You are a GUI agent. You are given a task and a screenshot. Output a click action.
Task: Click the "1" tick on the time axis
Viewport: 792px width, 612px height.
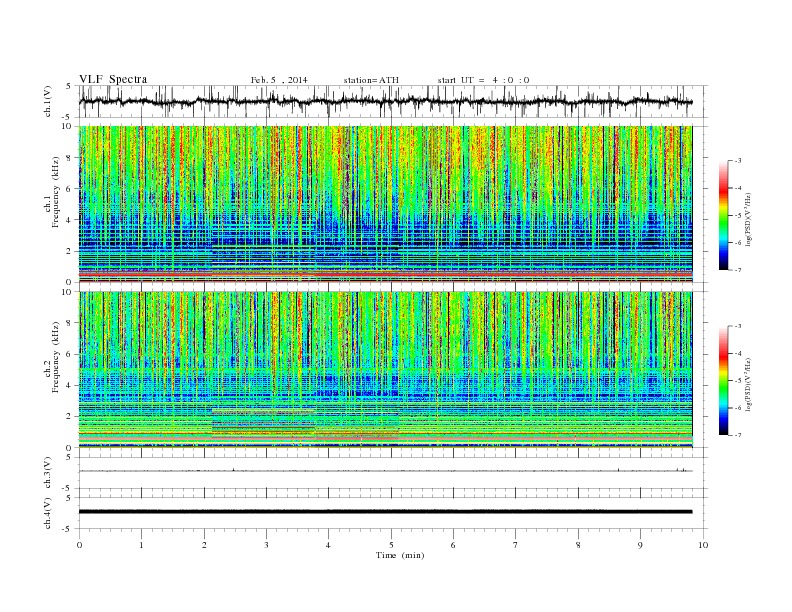coord(141,545)
